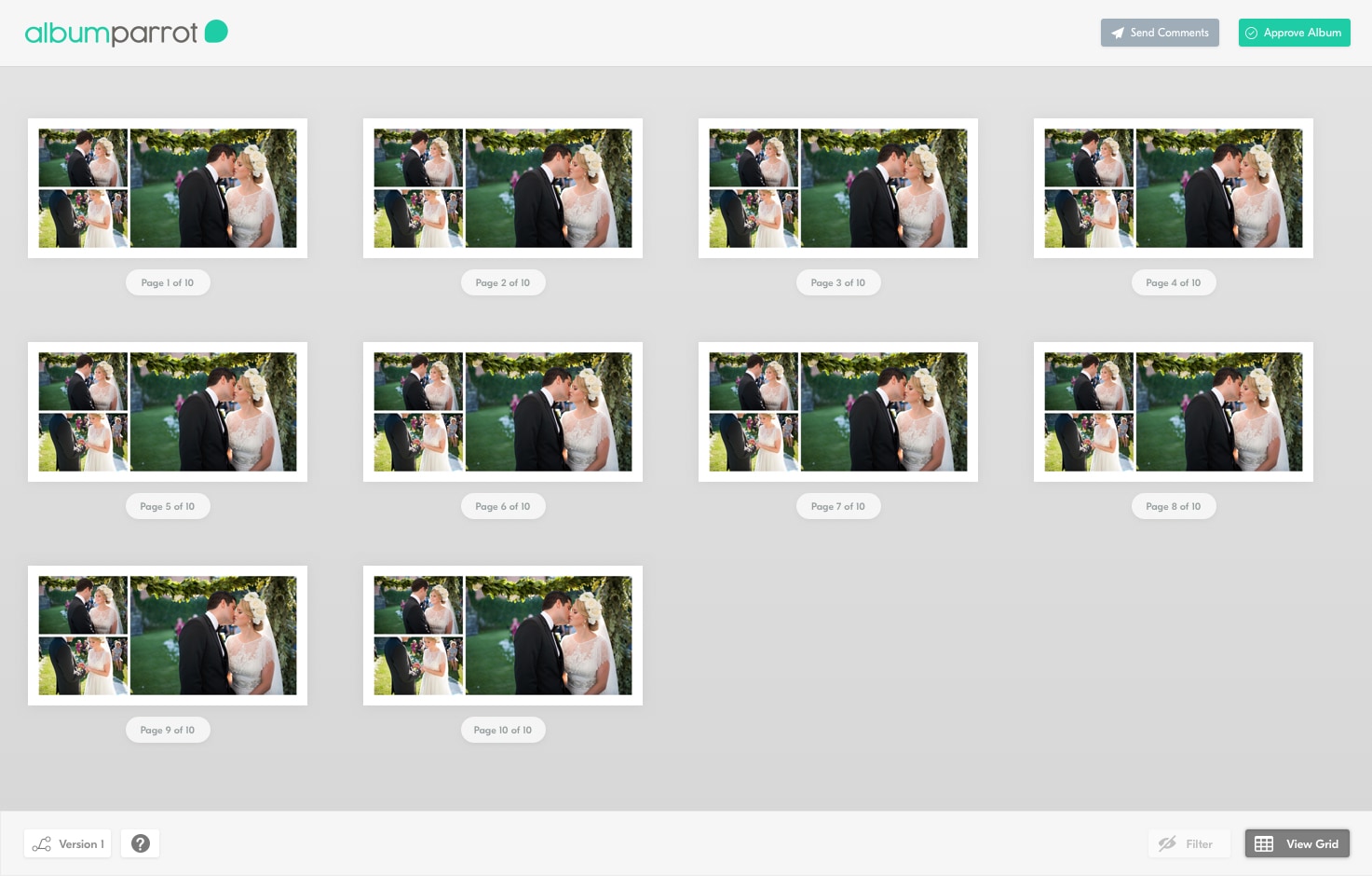Image resolution: width=1372 pixels, height=876 pixels.
Task: Toggle the Filter to hide comments
Action: [1189, 842]
